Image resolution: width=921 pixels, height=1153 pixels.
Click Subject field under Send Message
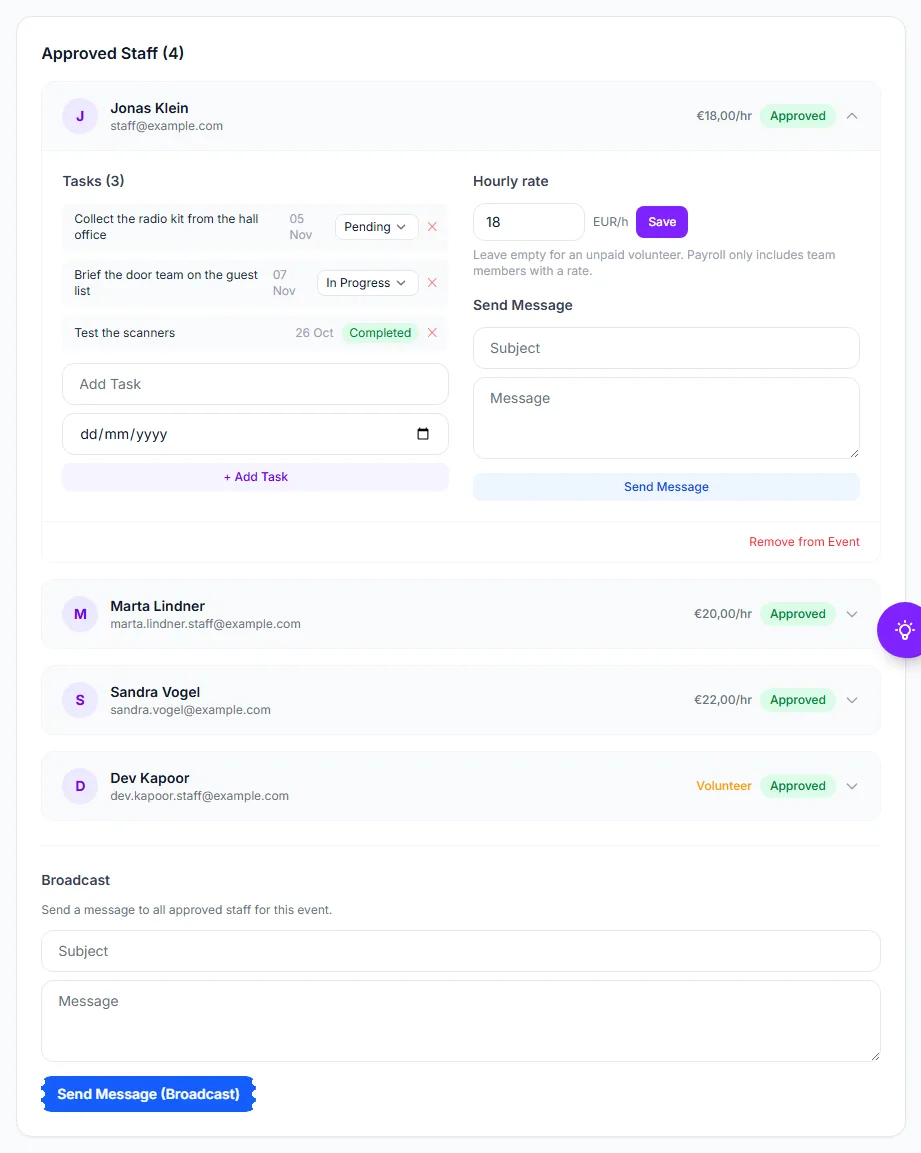pos(666,348)
